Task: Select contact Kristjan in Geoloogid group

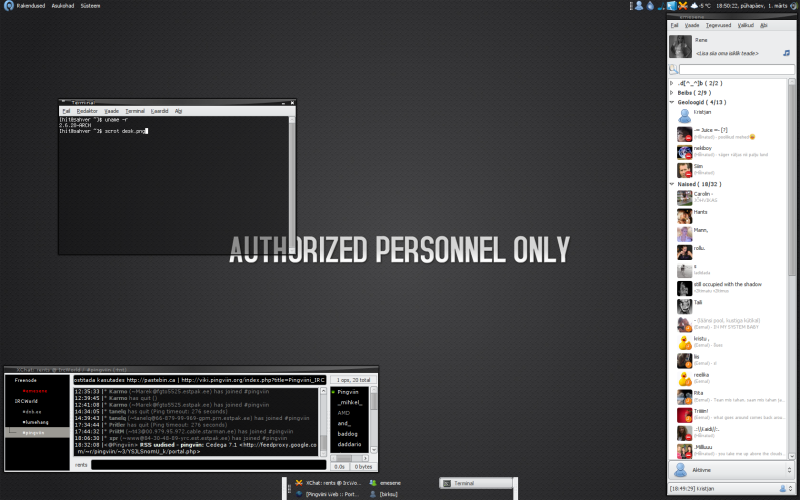Action: (728, 116)
